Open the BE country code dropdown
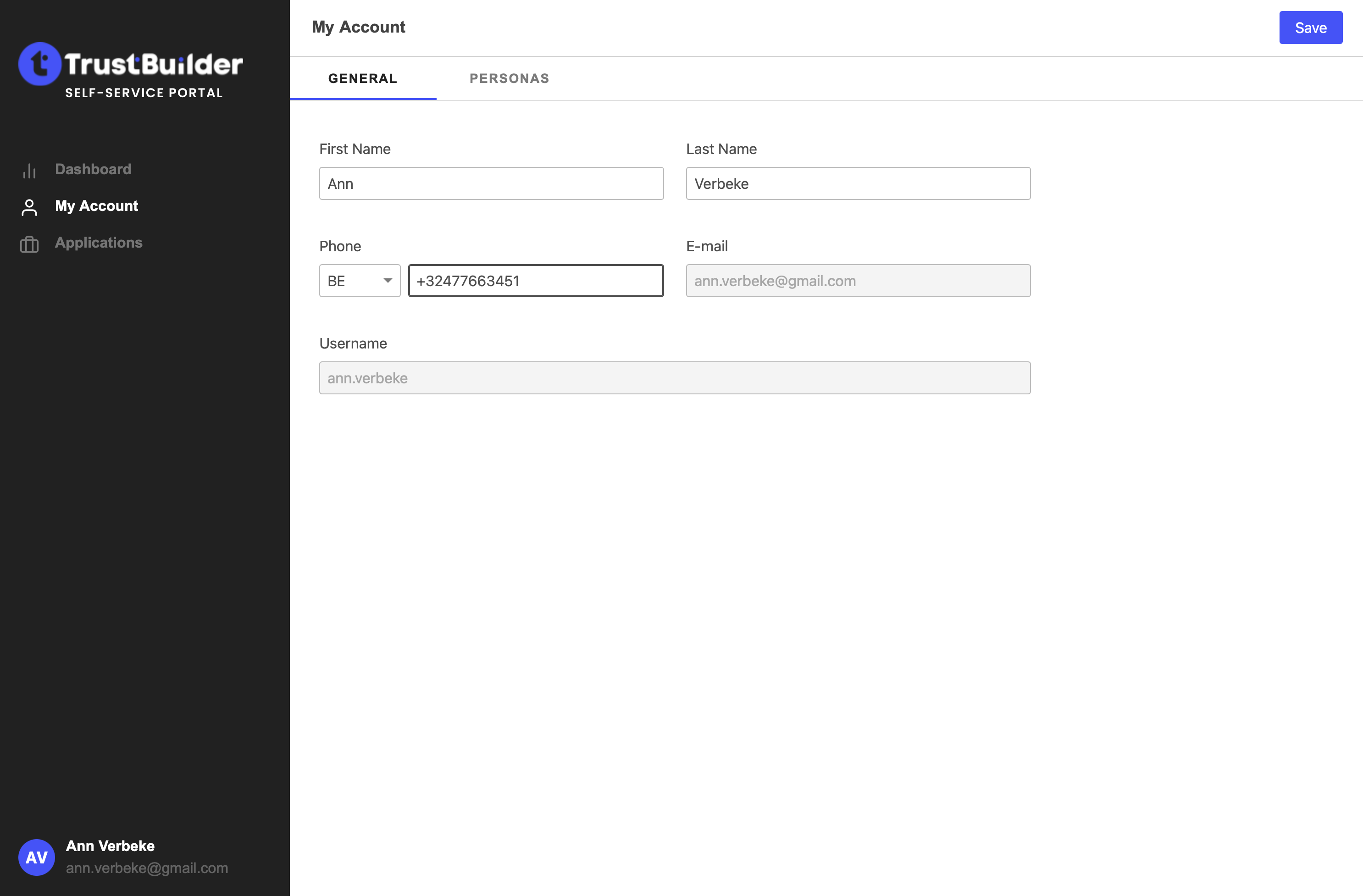This screenshot has width=1363, height=896. point(359,281)
